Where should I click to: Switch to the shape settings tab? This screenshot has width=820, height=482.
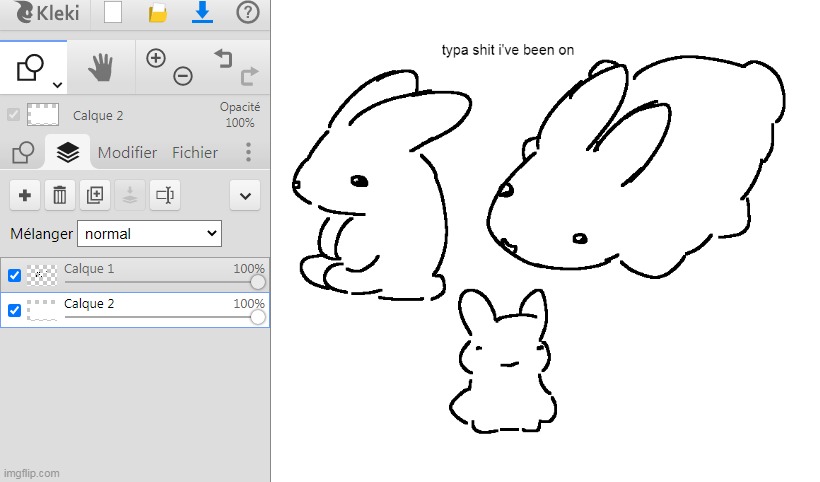point(23,153)
